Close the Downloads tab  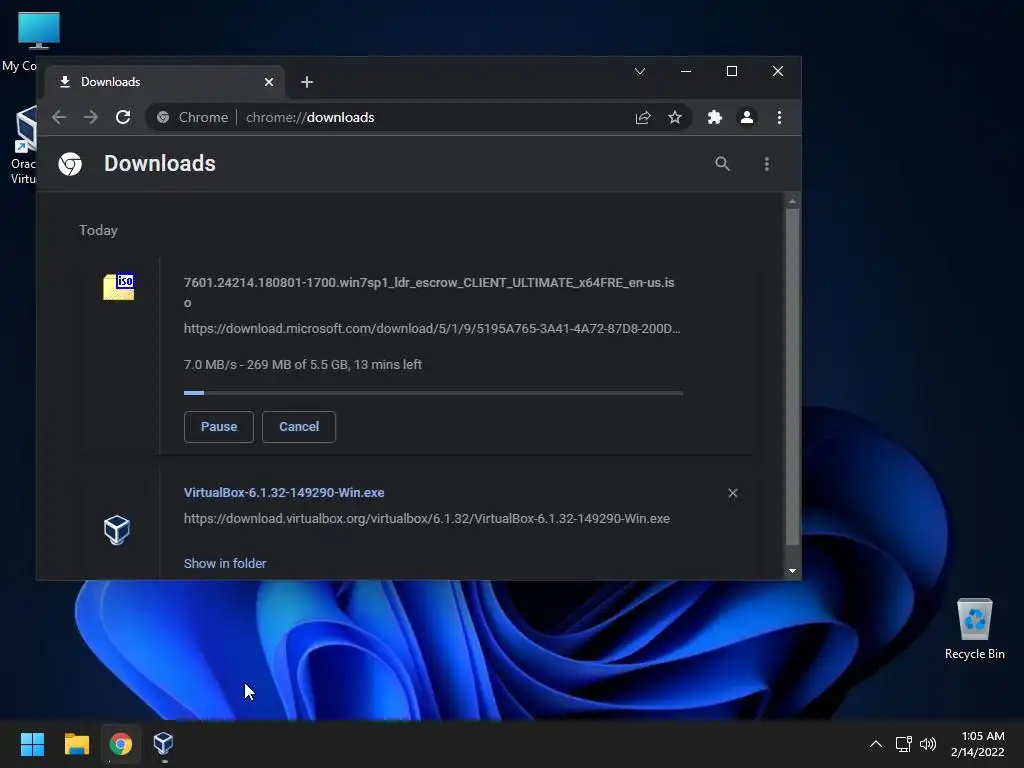tap(268, 82)
